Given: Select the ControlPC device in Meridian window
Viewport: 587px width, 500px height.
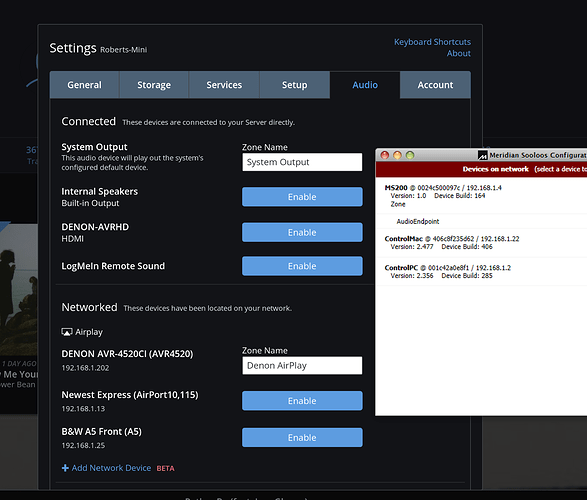Looking at the screenshot, I should tap(481, 272).
